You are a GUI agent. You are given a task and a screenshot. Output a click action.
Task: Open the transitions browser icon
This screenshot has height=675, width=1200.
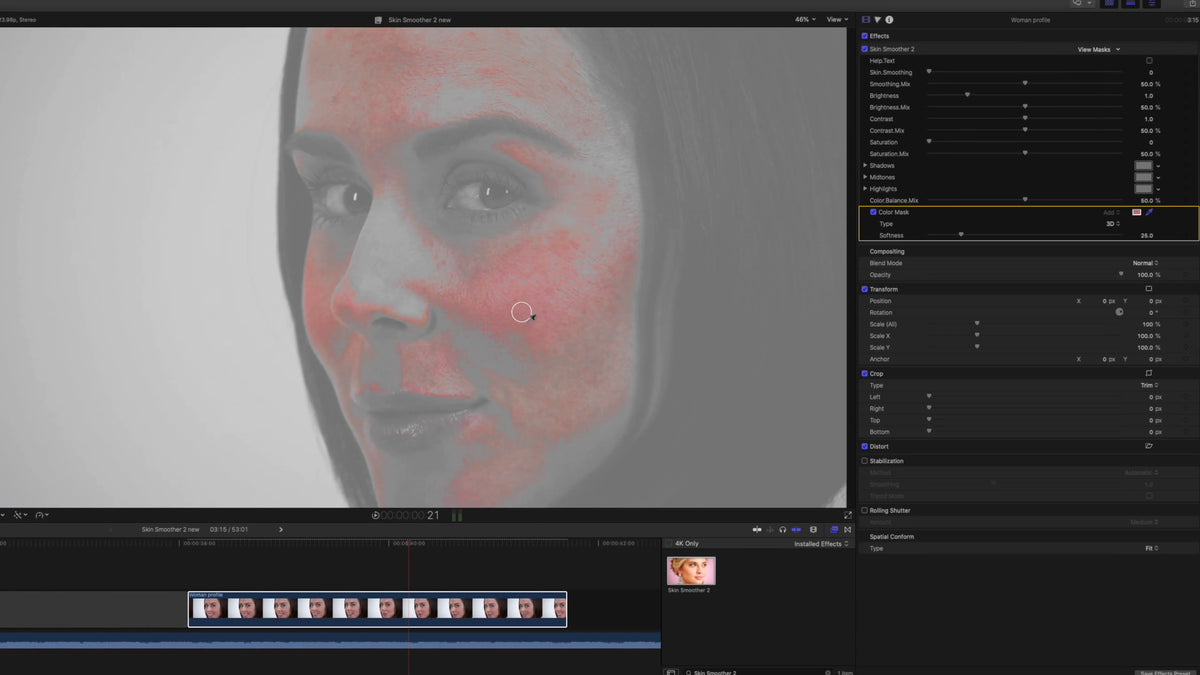point(847,530)
